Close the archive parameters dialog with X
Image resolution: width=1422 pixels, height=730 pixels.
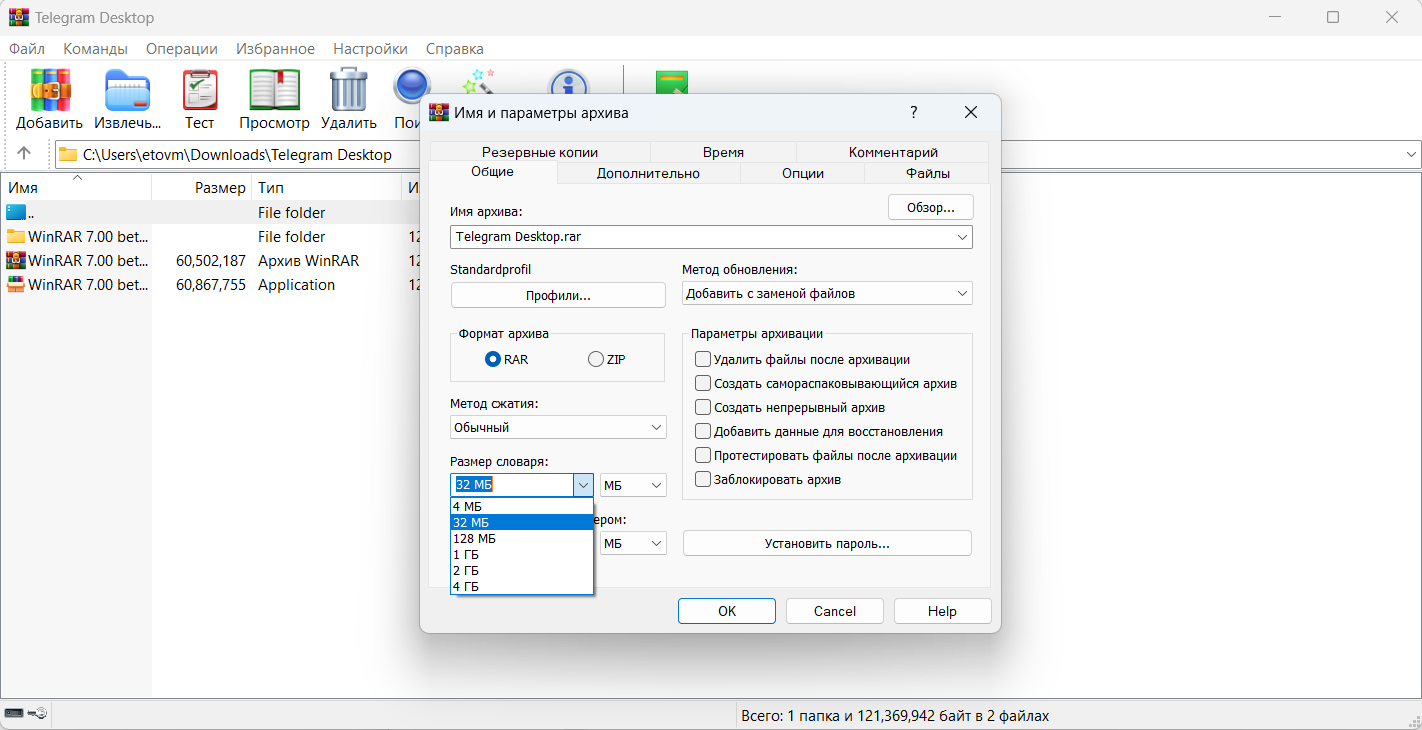(971, 112)
